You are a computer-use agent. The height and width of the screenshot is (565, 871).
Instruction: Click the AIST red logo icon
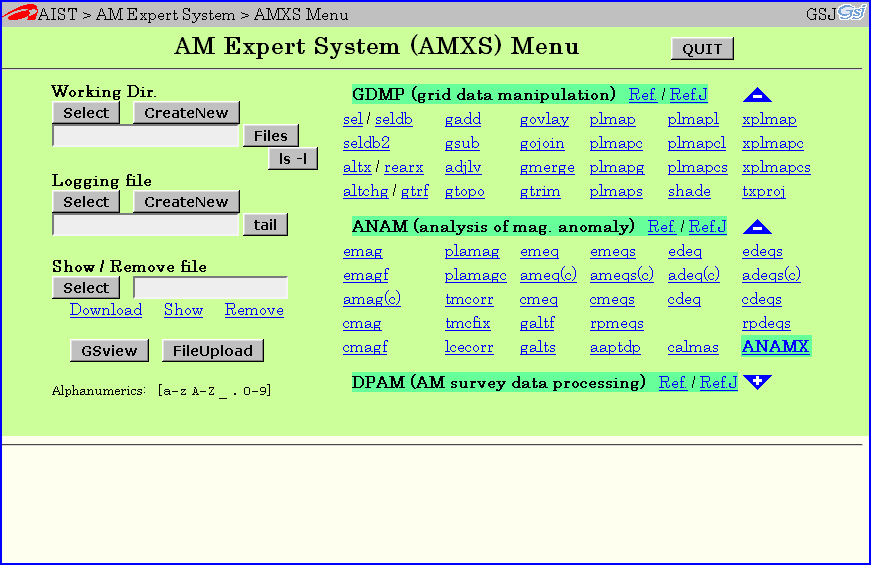[x=20, y=13]
